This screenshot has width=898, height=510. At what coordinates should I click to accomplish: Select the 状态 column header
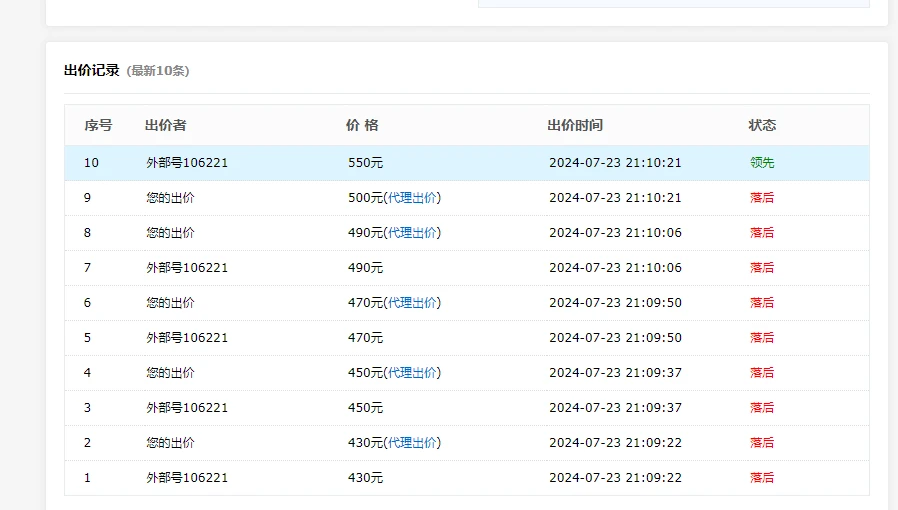tap(762, 126)
